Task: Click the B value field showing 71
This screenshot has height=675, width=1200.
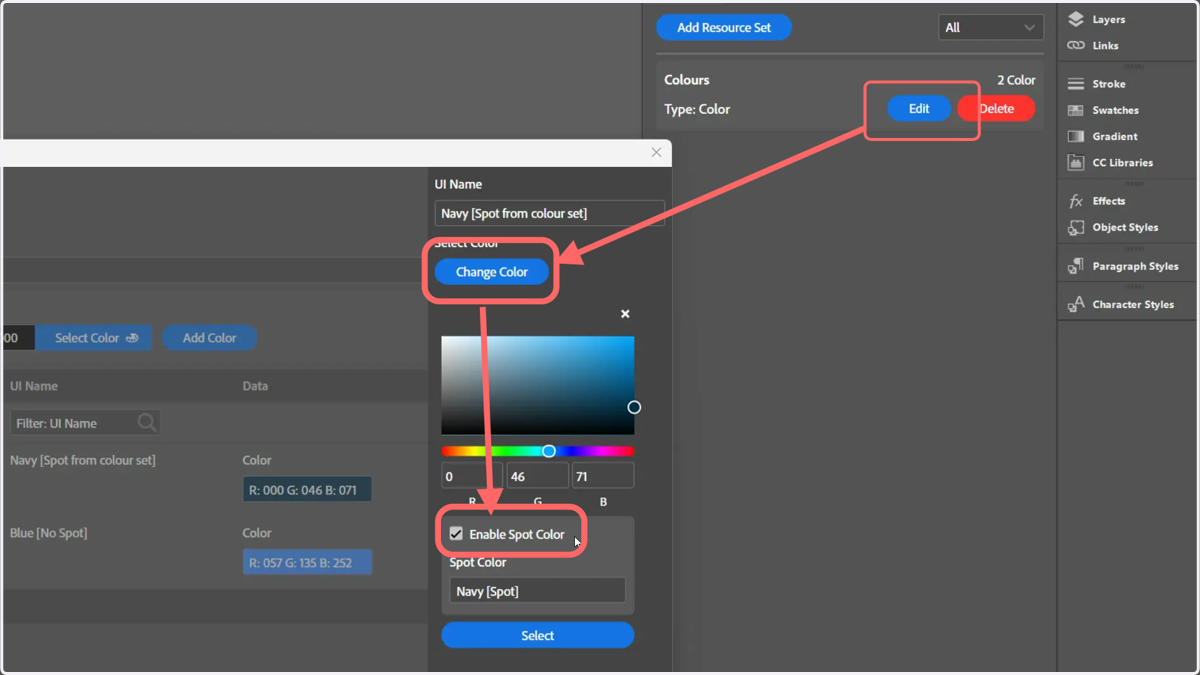Action: [603, 476]
